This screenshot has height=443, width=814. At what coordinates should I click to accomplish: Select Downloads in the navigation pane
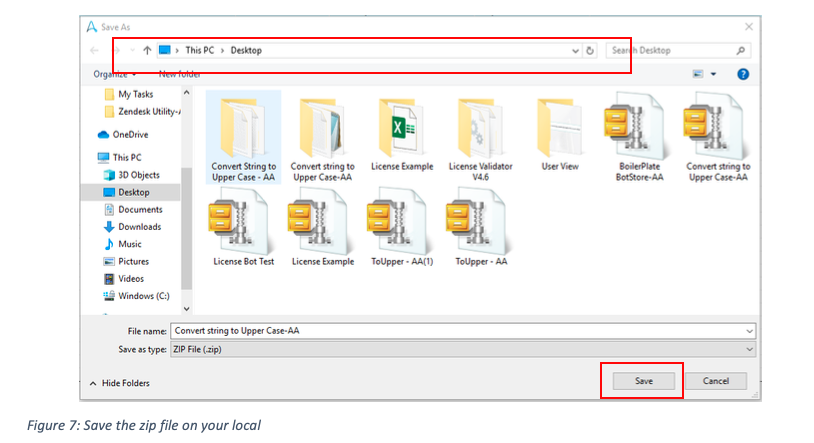point(132,227)
